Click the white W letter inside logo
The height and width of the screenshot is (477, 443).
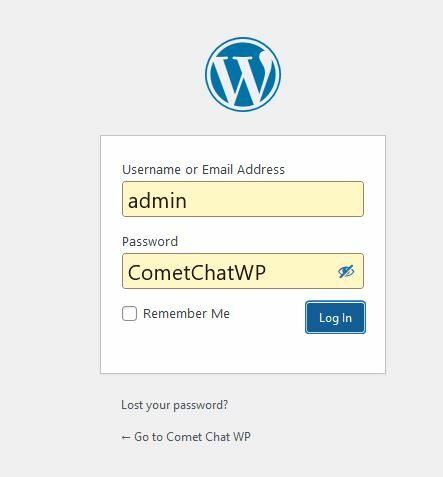coord(243,77)
